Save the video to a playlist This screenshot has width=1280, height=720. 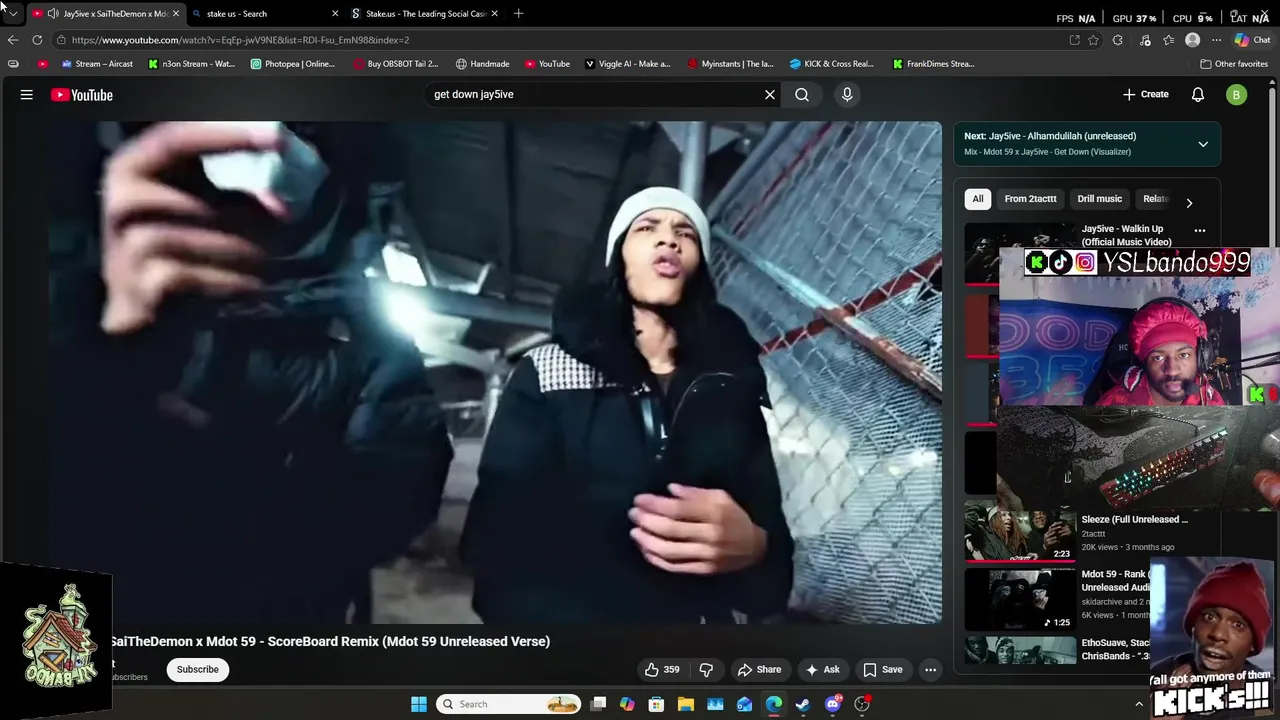click(x=883, y=670)
